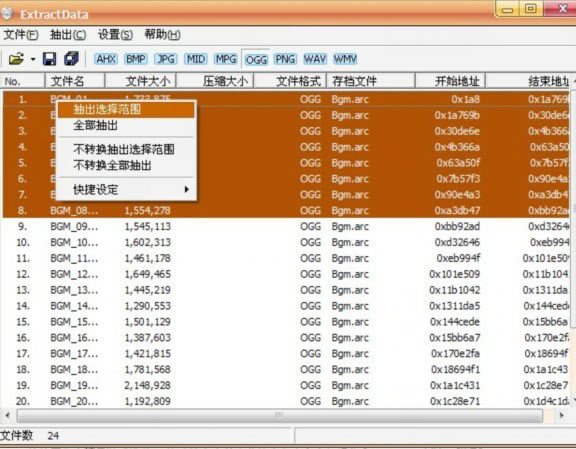
Task: Open the 帮助(H) menu
Action: [162, 35]
